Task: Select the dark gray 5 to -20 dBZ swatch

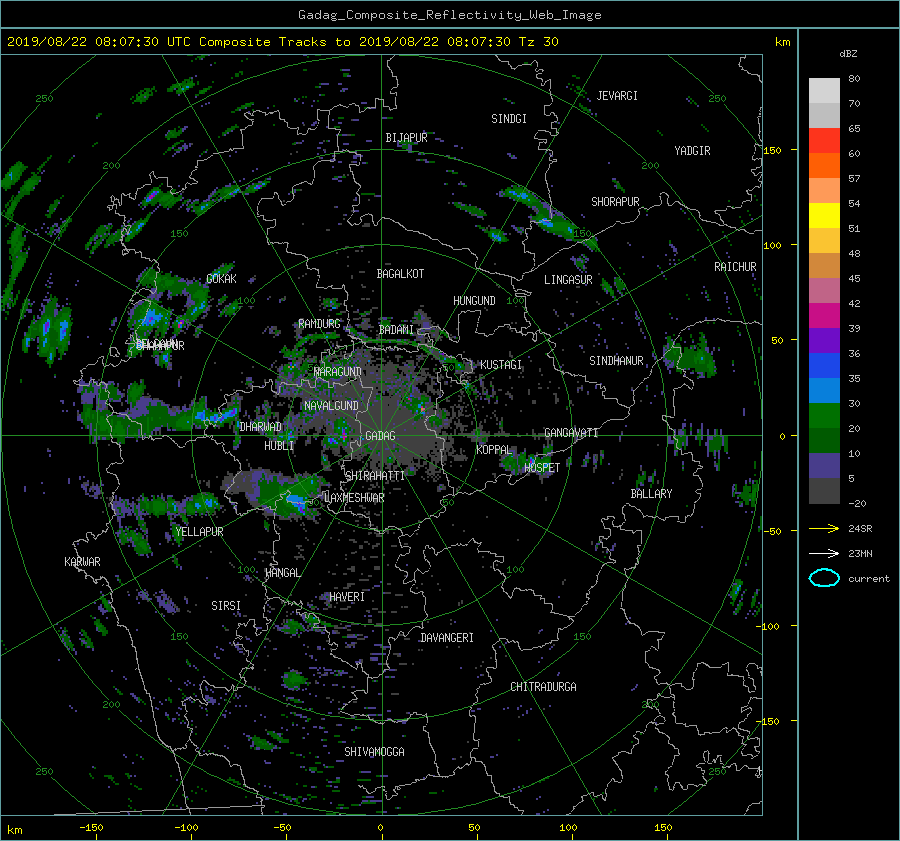Action: click(x=824, y=490)
